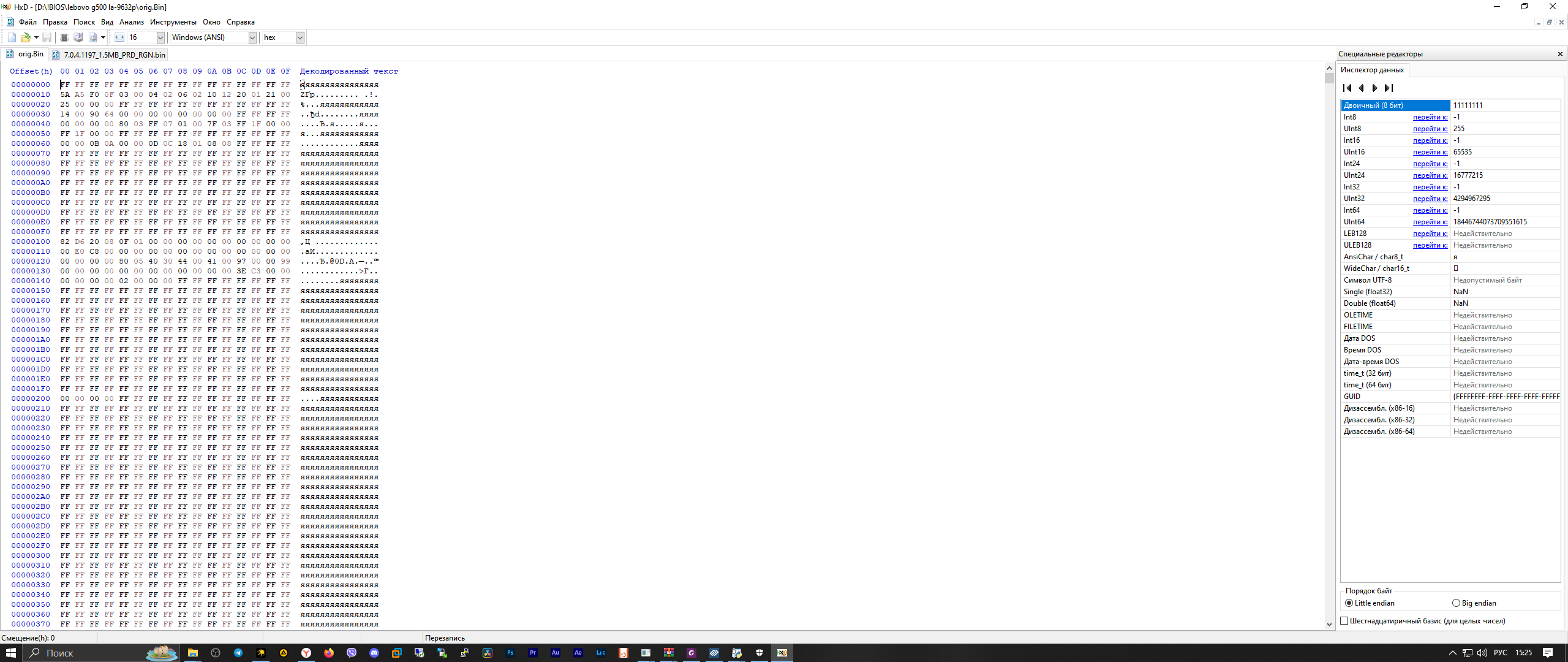Close the Специальные редакторы panel
The width and height of the screenshot is (1568, 662).
[x=1560, y=54]
